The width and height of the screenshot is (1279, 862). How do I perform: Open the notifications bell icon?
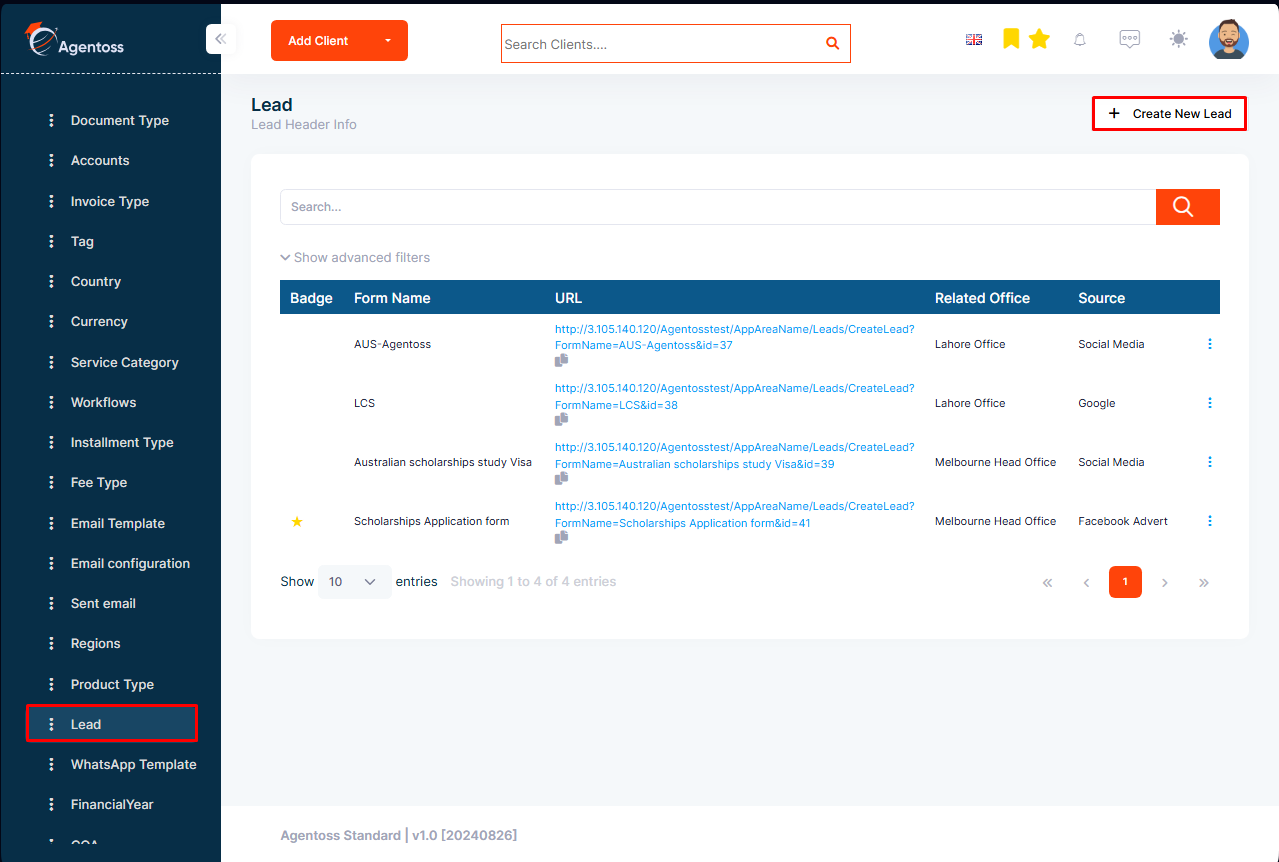point(1079,40)
